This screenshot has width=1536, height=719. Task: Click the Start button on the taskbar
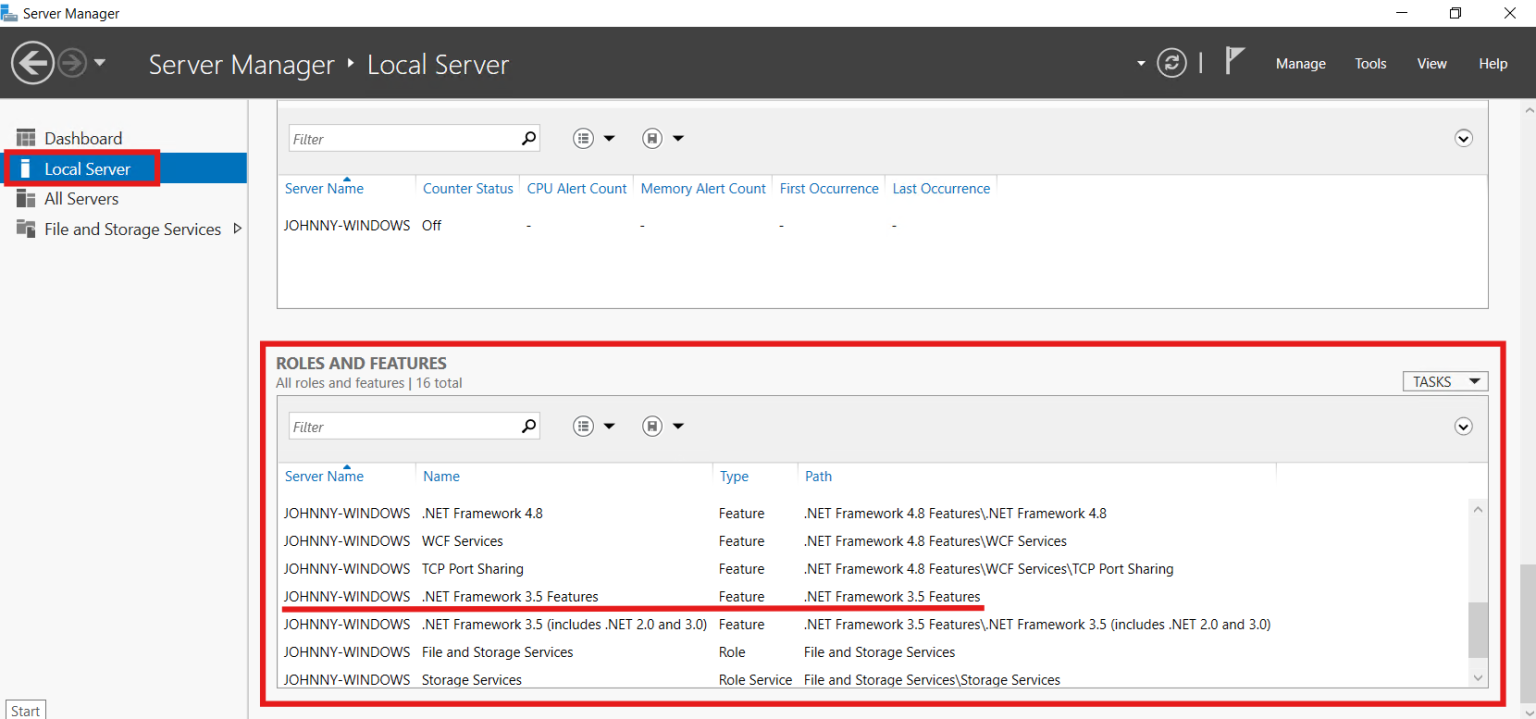(25, 710)
